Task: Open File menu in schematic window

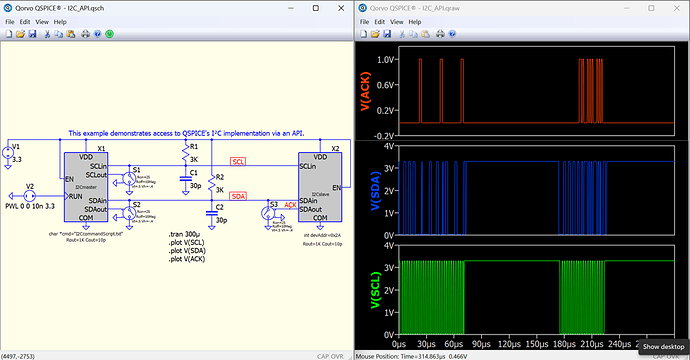Action: [x=10, y=22]
